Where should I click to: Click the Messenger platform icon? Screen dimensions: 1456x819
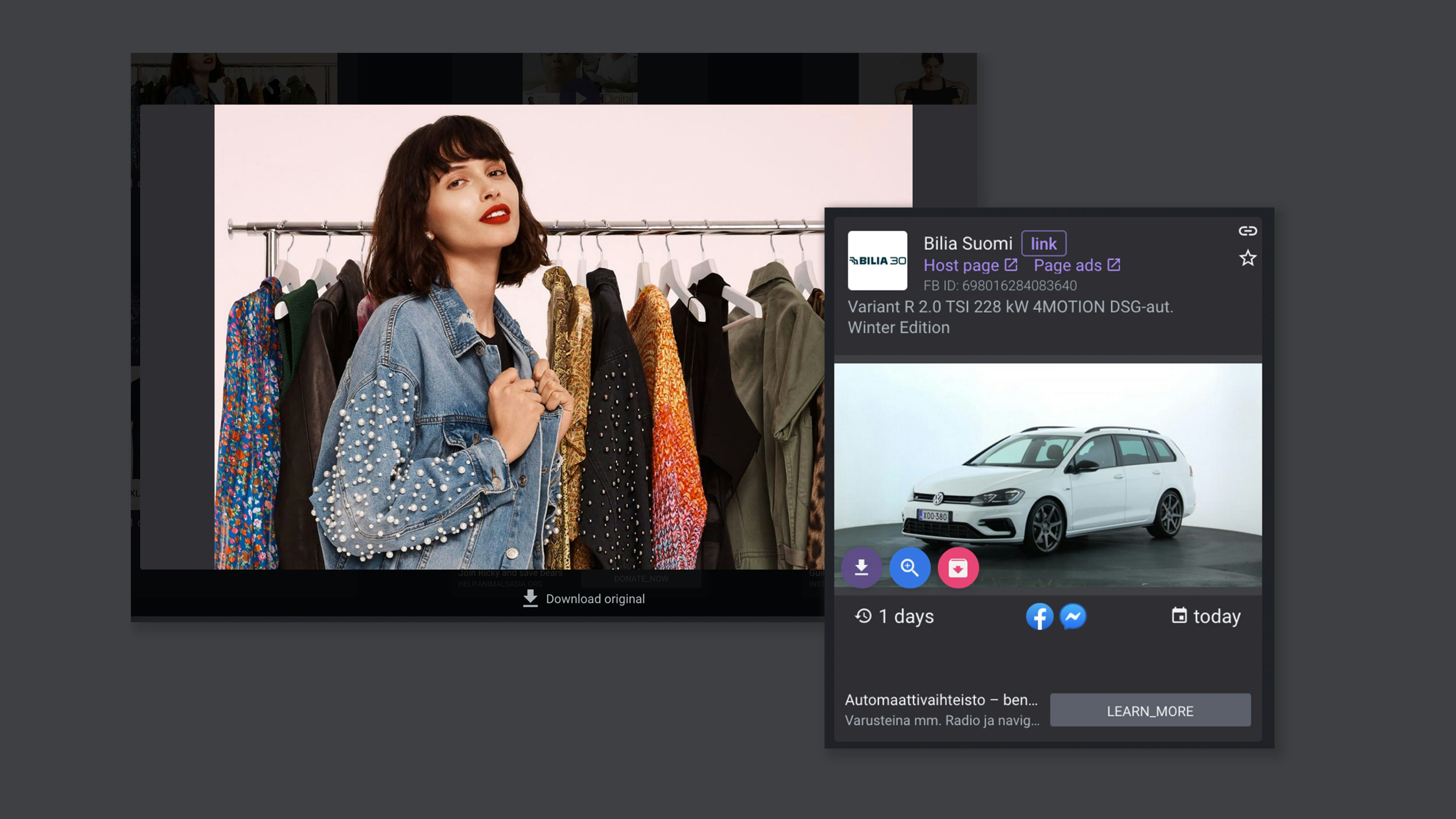point(1073,616)
